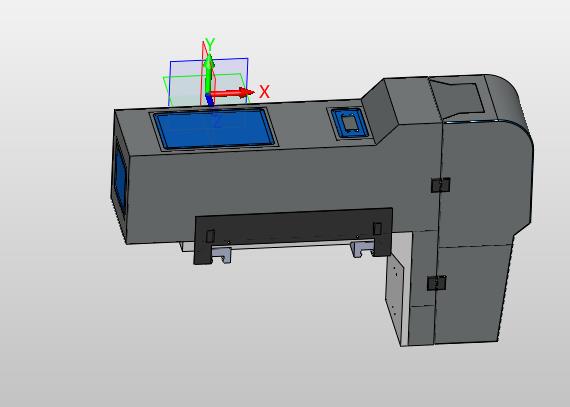Select the upper black clip on vertical seam
Screen dimensions: 570x407
[x=441, y=185]
